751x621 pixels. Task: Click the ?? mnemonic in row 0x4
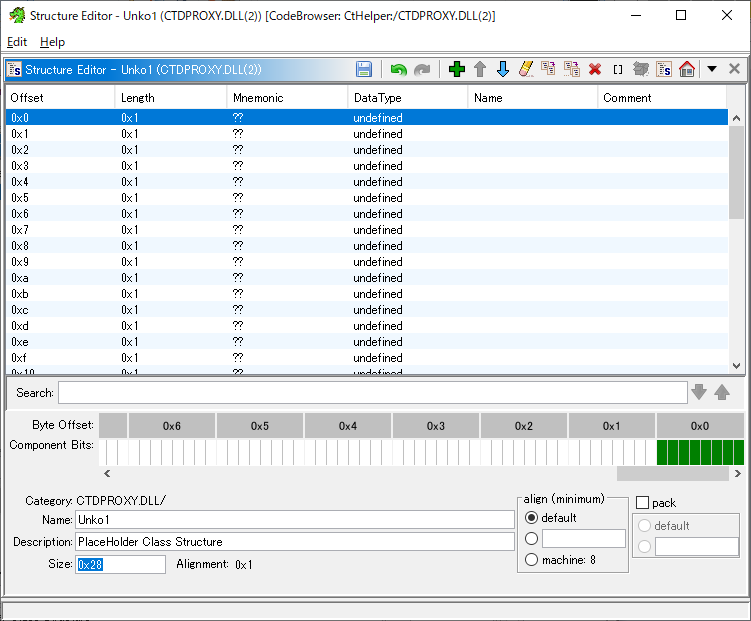(x=238, y=181)
